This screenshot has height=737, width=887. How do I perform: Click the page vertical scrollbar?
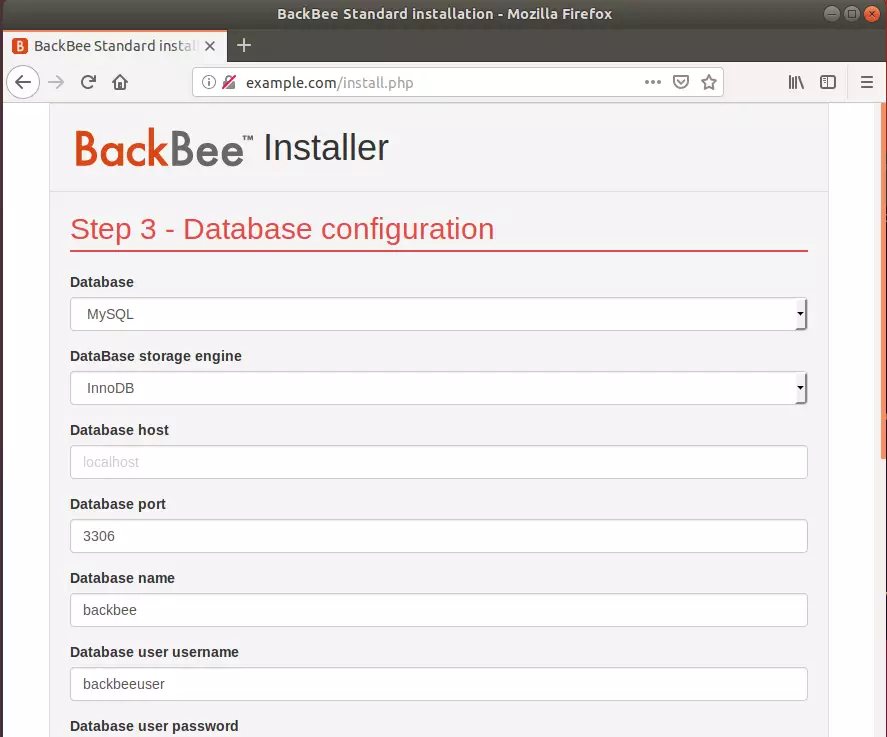click(x=883, y=281)
